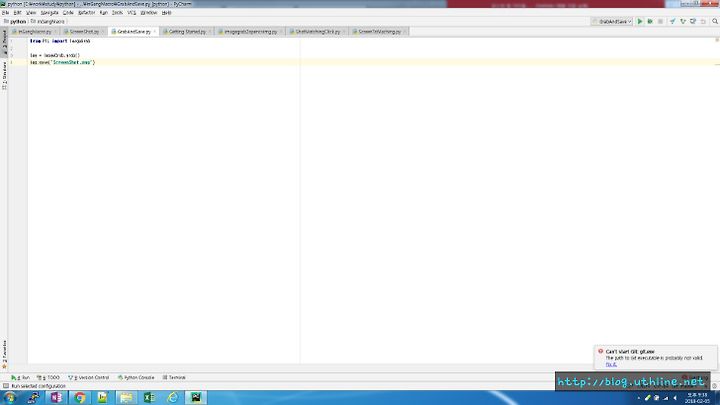Click the python breadcrumb in navigation bar
The width and height of the screenshot is (720, 405).
15,22
